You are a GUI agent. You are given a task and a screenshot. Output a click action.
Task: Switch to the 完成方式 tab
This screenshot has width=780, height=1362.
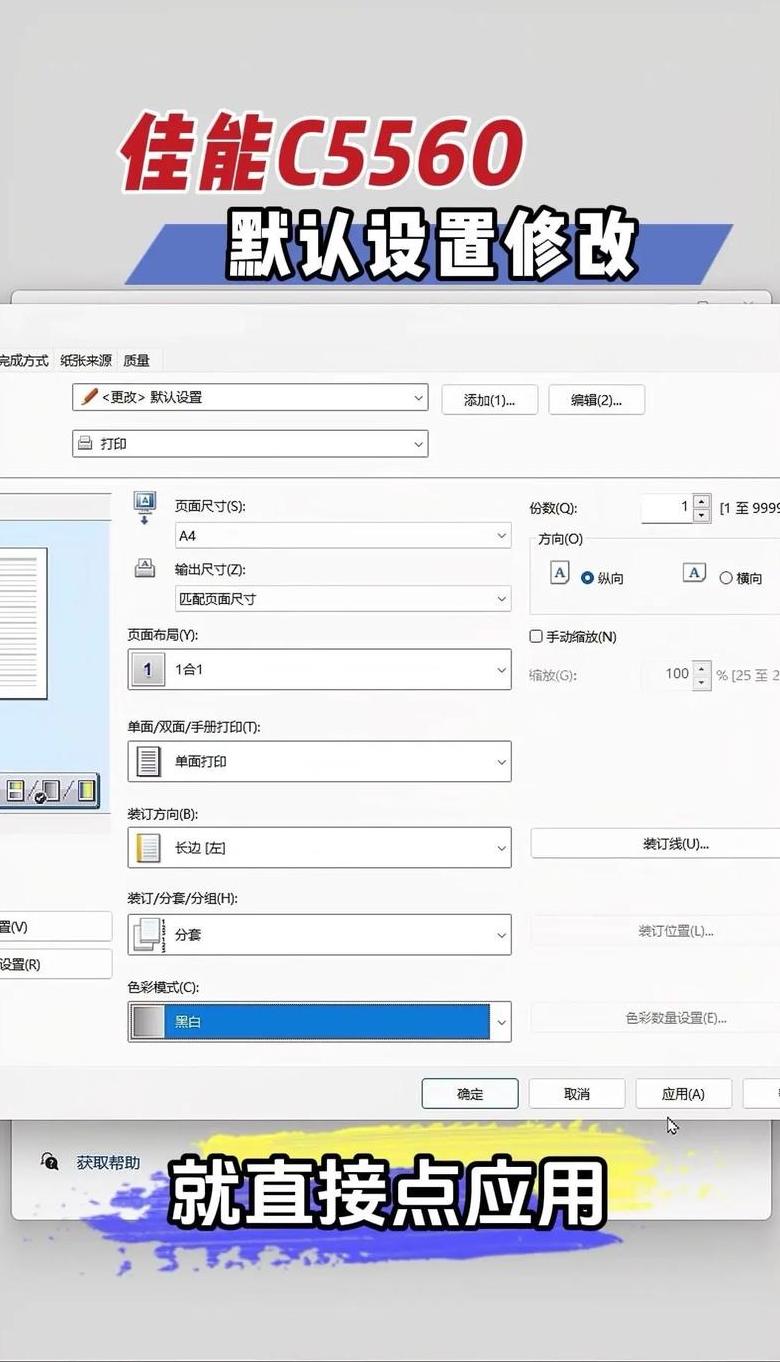tap(24, 360)
